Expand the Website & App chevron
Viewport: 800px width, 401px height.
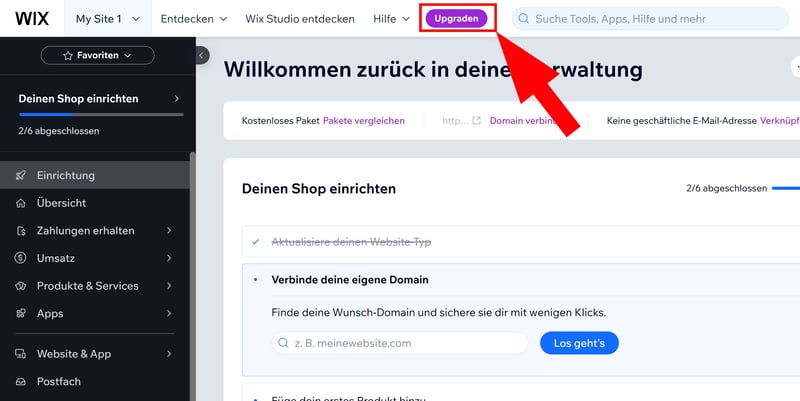(169, 354)
